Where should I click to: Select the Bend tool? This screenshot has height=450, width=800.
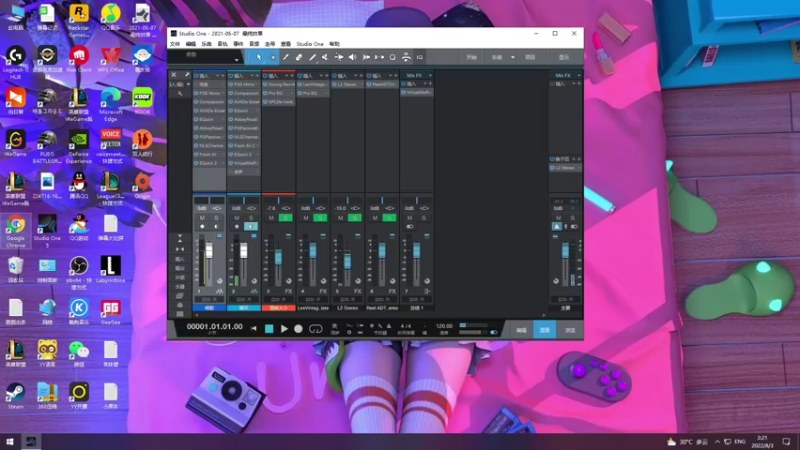click(x=339, y=57)
